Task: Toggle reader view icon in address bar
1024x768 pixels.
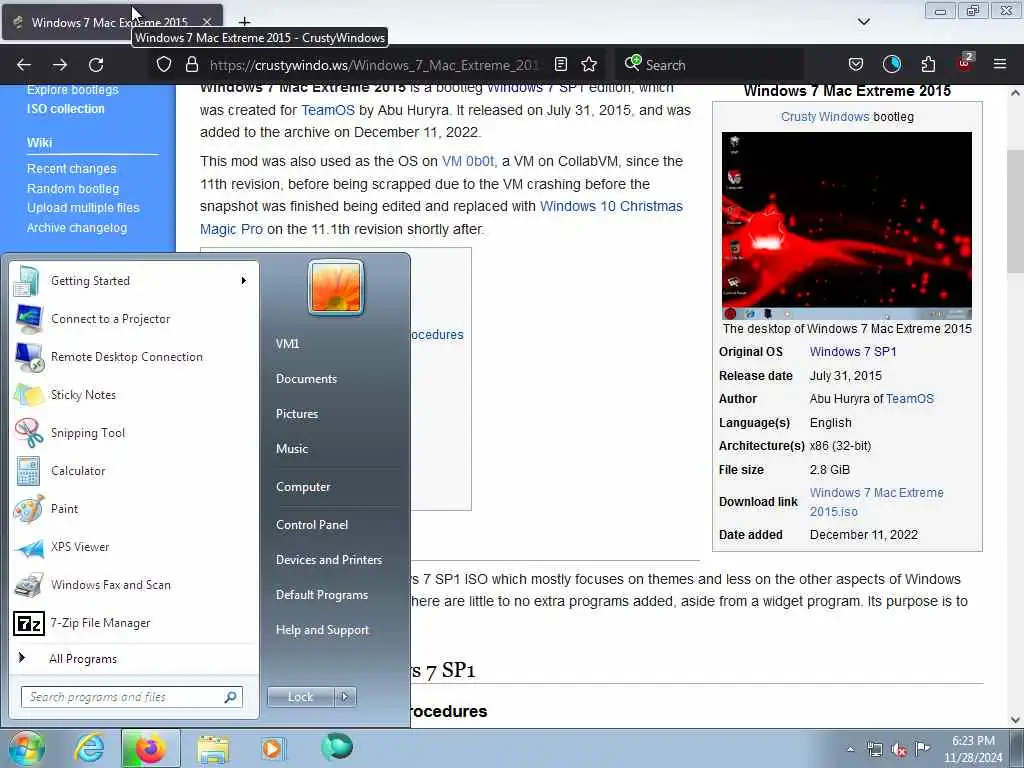Action: point(560,64)
